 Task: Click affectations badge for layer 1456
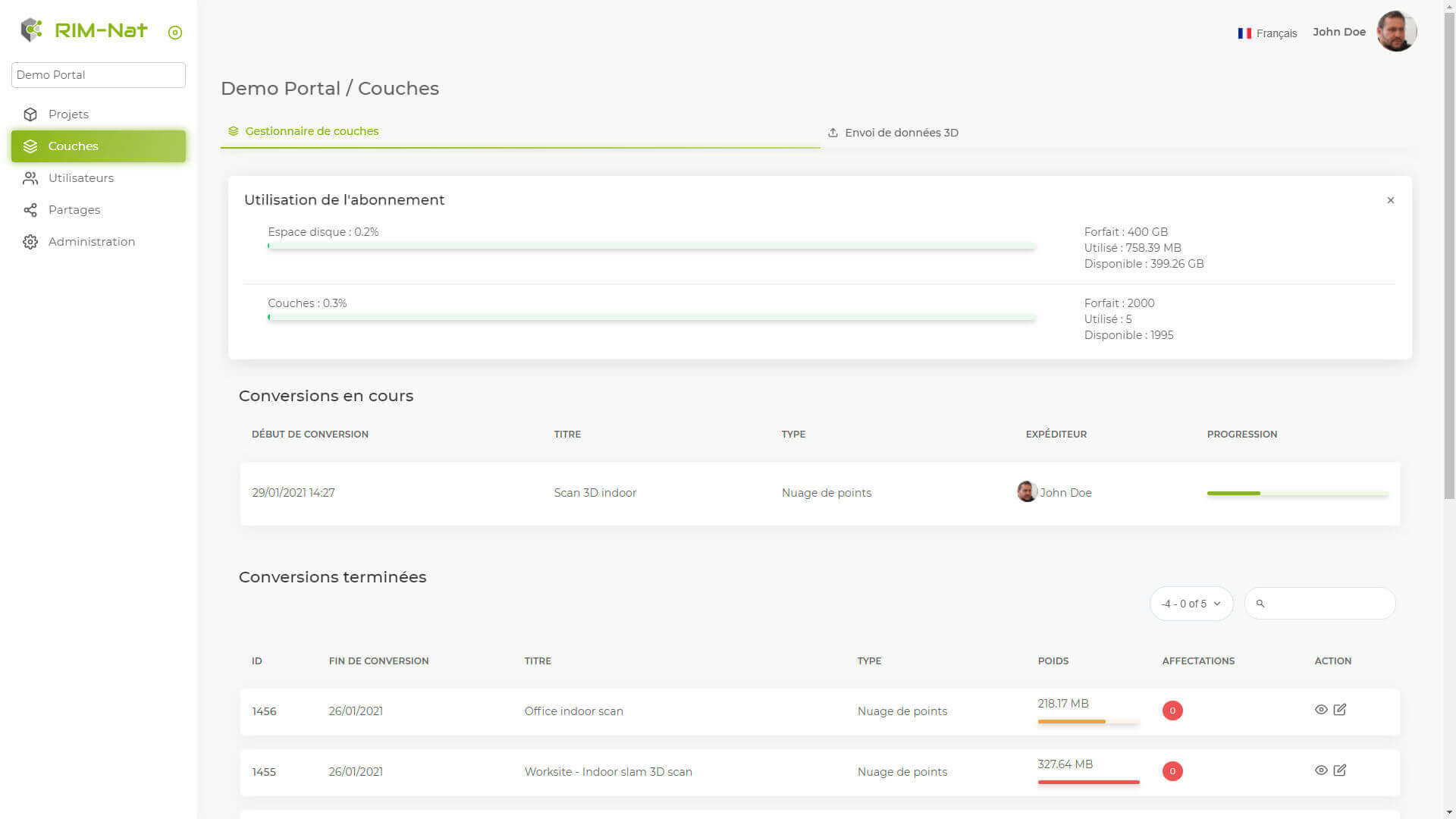(1172, 711)
